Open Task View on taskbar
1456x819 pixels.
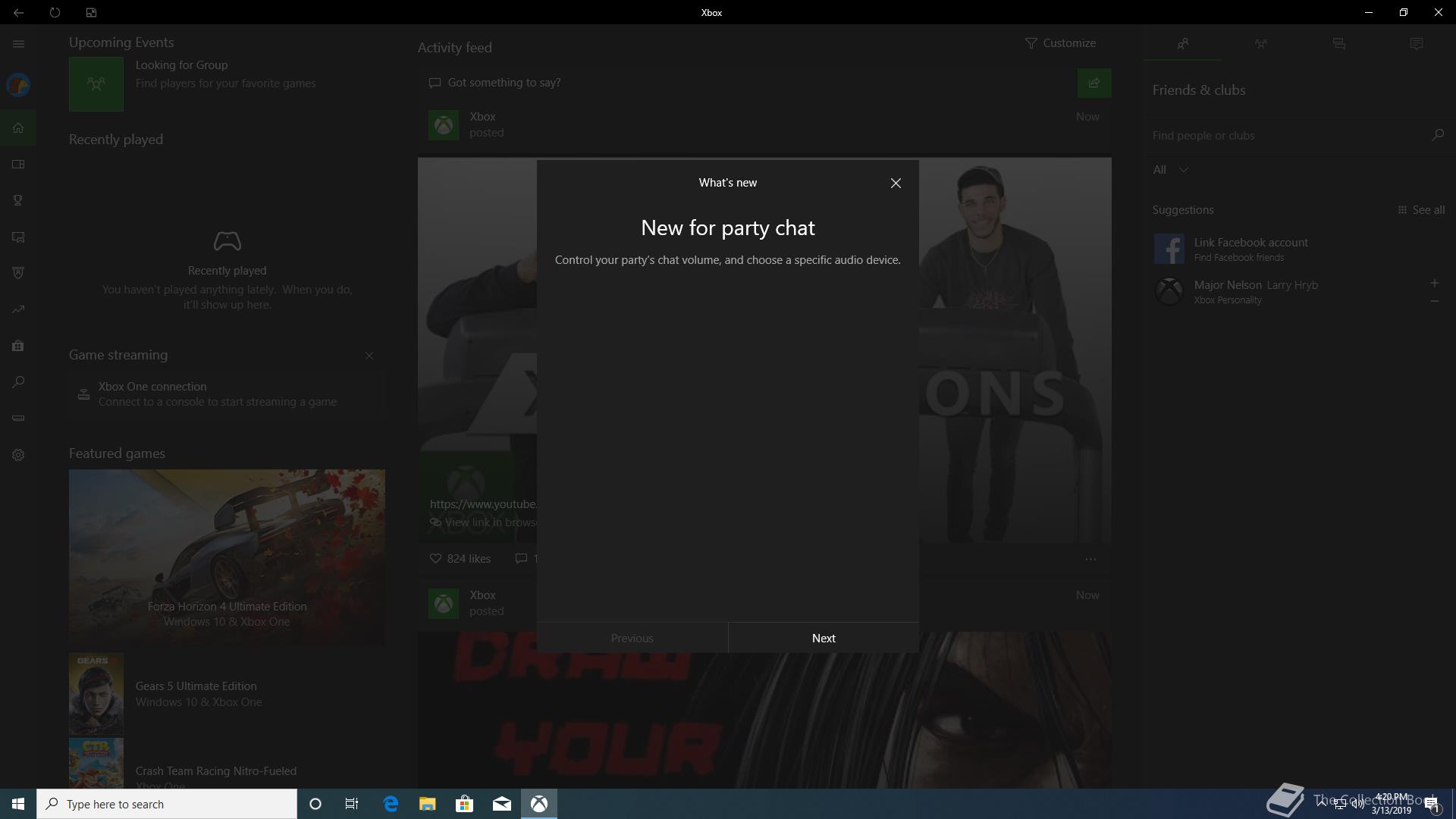[x=352, y=804]
